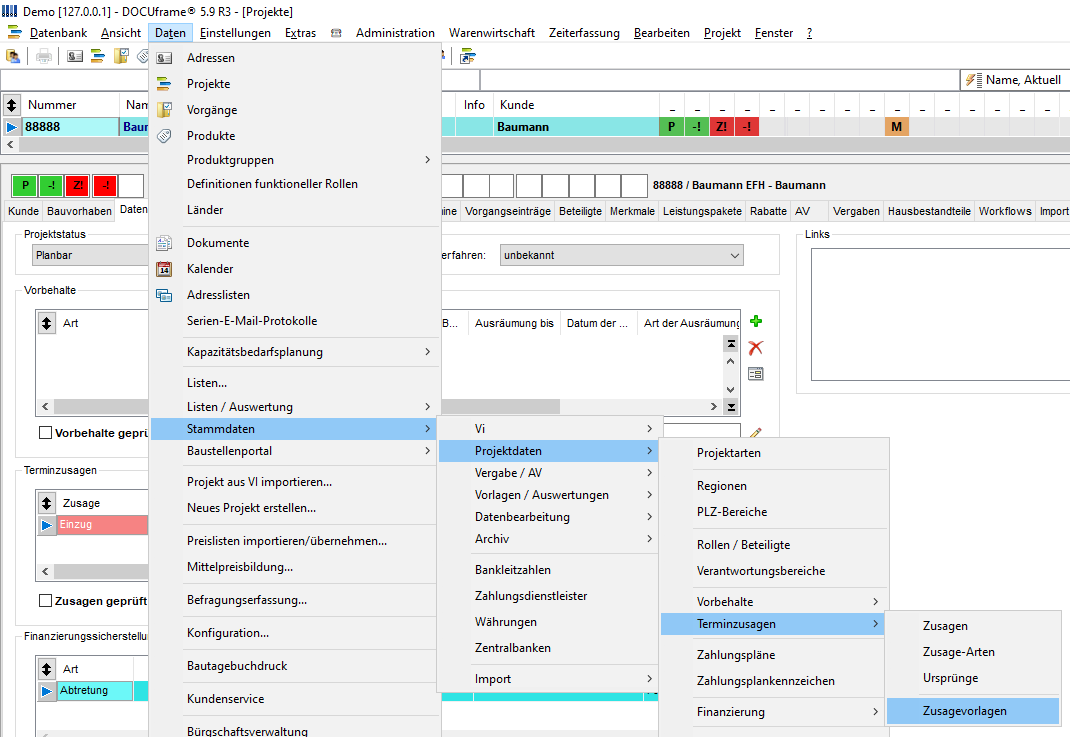Expand the Datenbearbeitung submenu
Image resolution: width=1070 pixels, height=737 pixels.
click(549, 517)
